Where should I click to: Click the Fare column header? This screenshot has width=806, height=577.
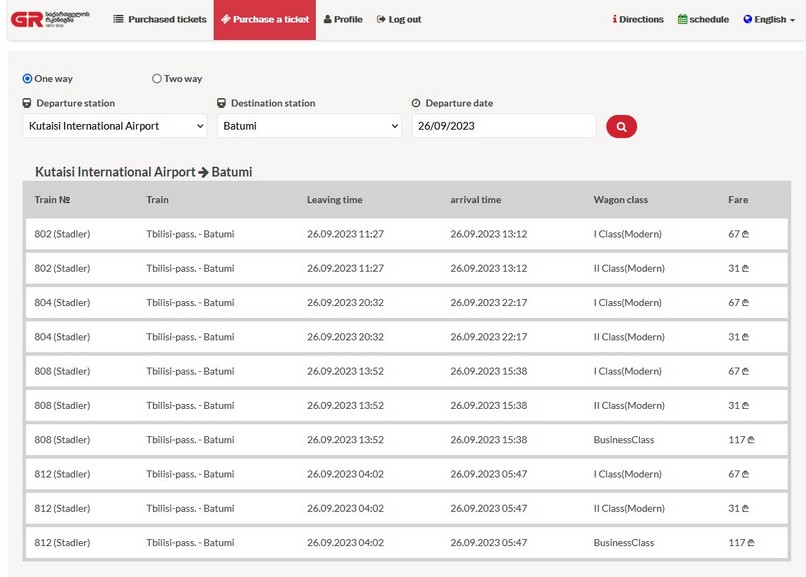(x=738, y=200)
